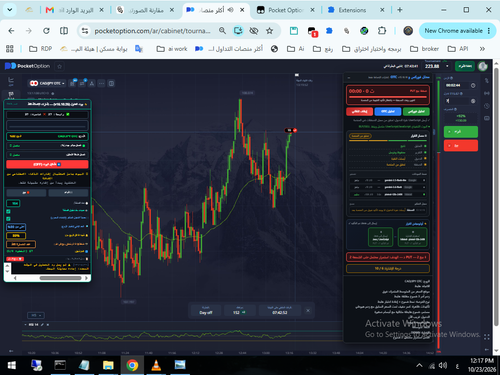
Task: Open the history clock icon in the right sidebar
Action: (487, 106)
